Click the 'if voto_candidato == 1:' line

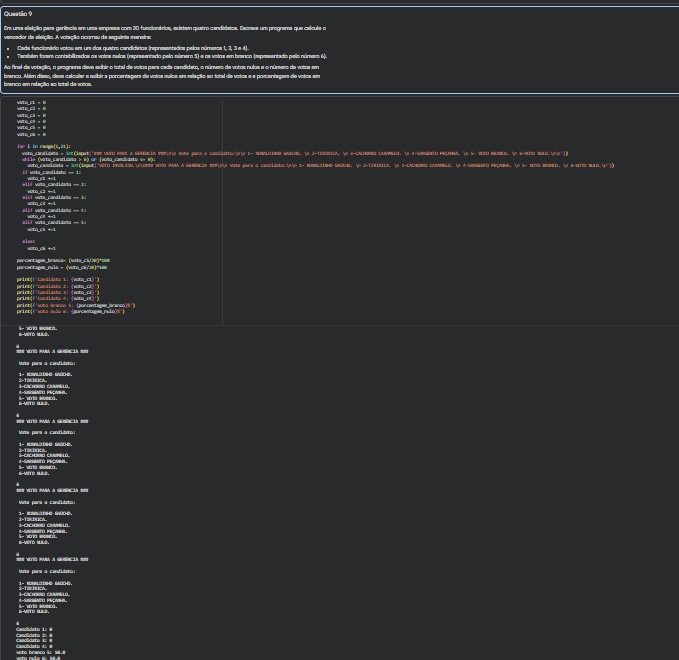coord(52,172)
